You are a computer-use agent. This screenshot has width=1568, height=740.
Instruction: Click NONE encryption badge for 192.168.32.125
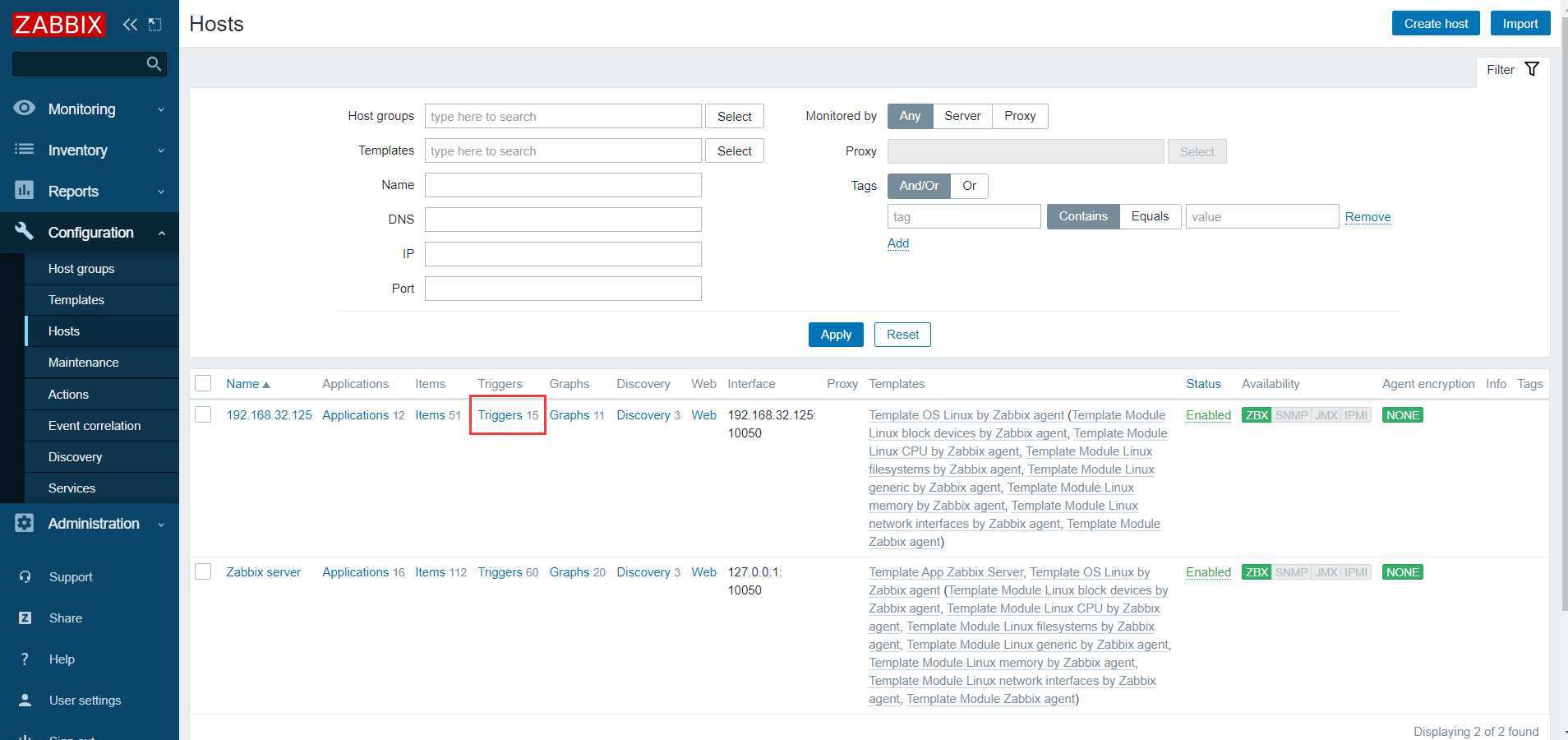click(1403, 415)
